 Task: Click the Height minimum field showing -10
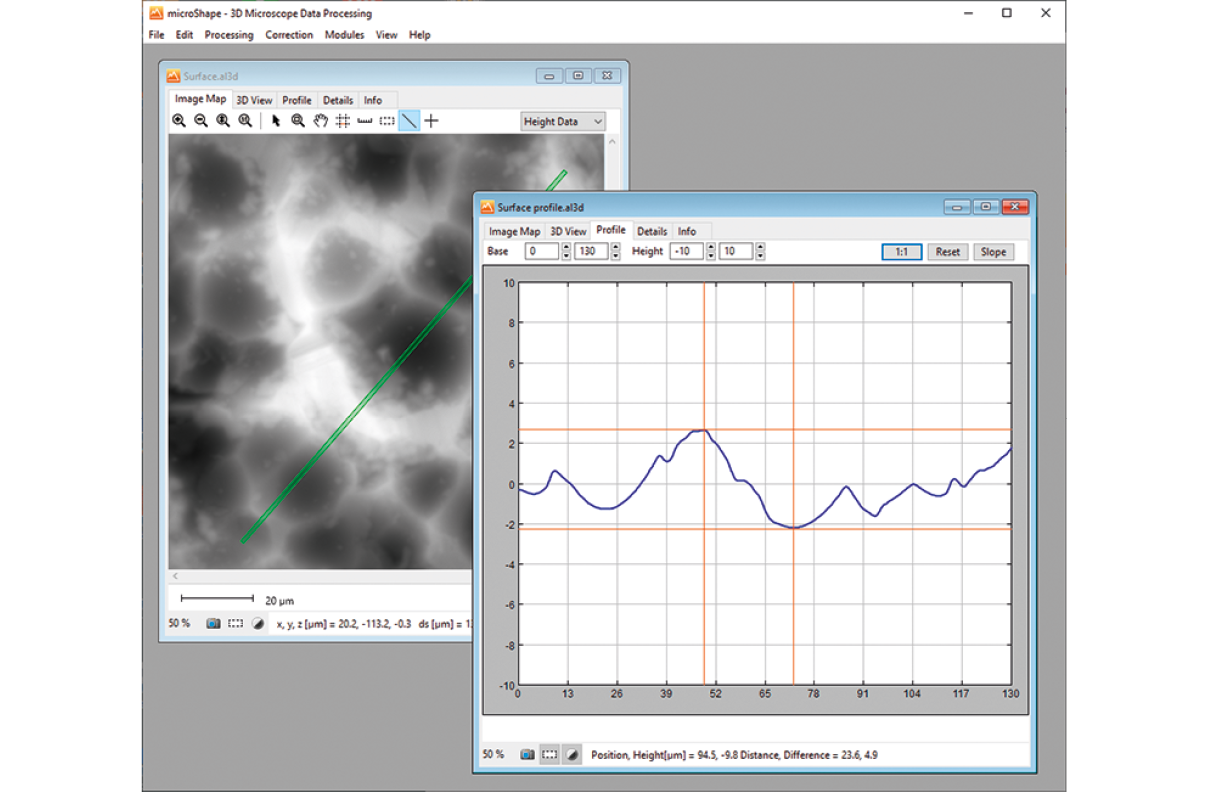686,252
